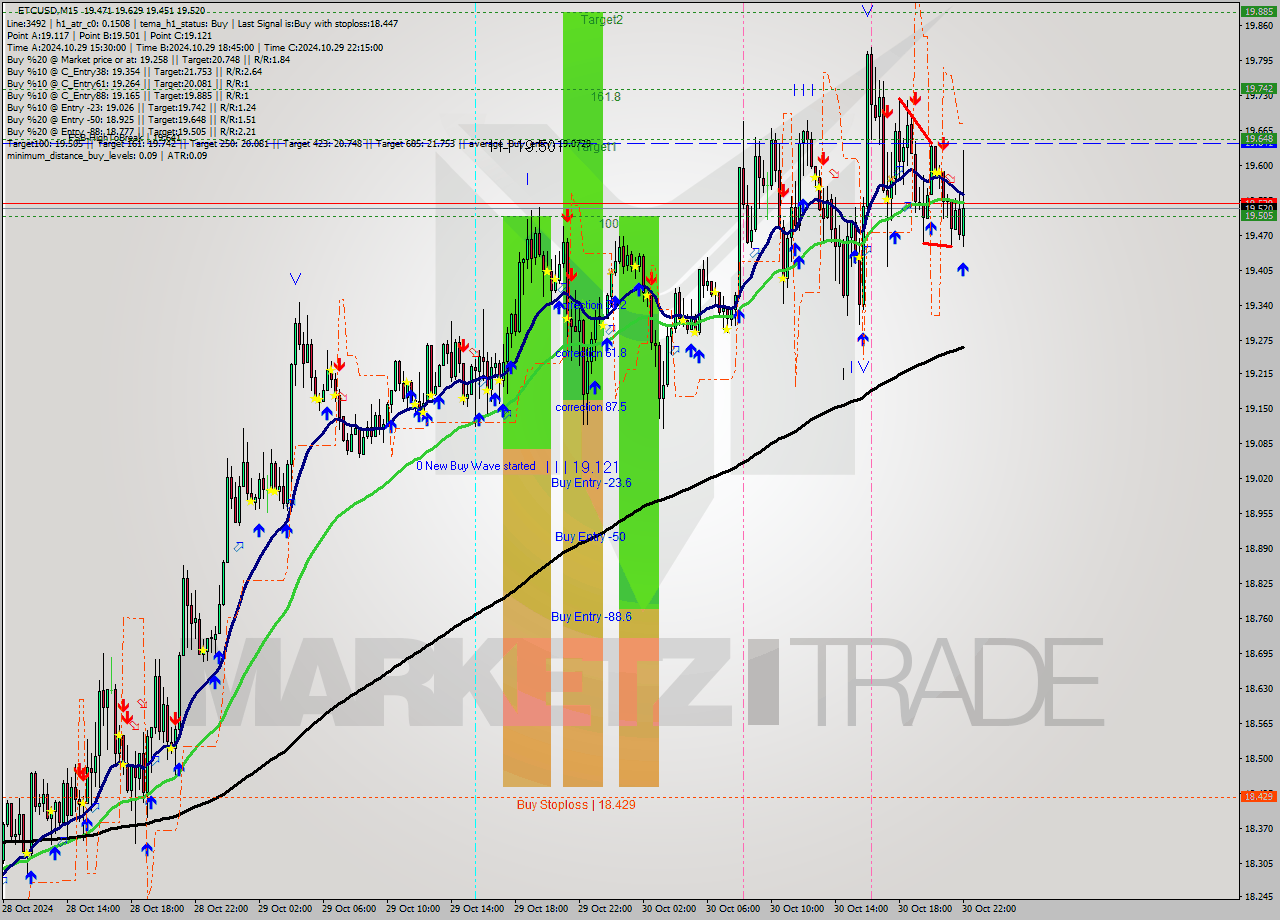Click the 19.405 price axis label
Screen dimensions: 1280x920
(1258, 271)
